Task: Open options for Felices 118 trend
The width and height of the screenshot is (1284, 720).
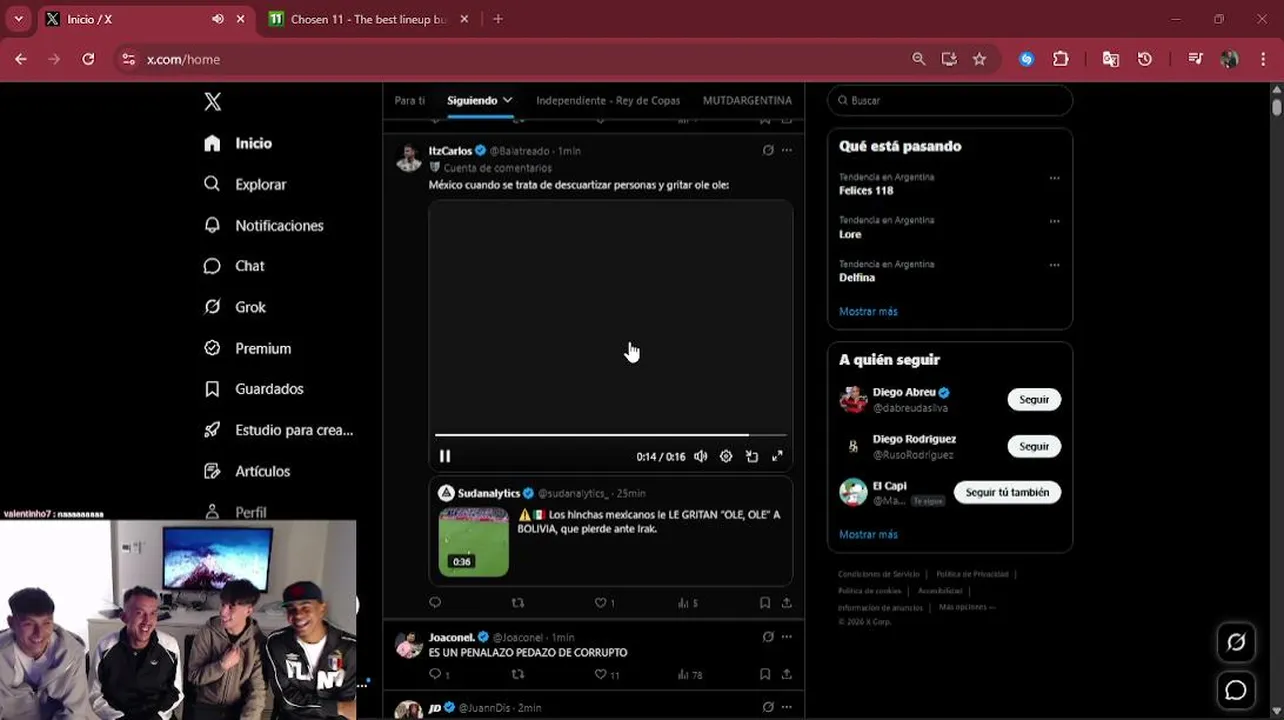Action: [x=1054, y=178]
